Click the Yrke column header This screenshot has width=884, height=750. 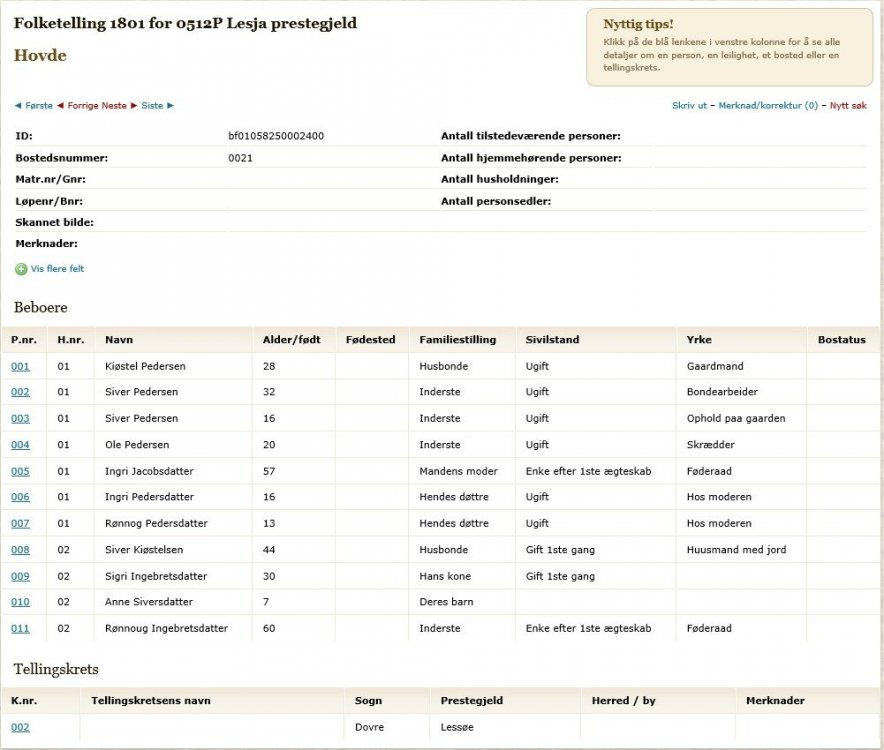pos(699,340)
